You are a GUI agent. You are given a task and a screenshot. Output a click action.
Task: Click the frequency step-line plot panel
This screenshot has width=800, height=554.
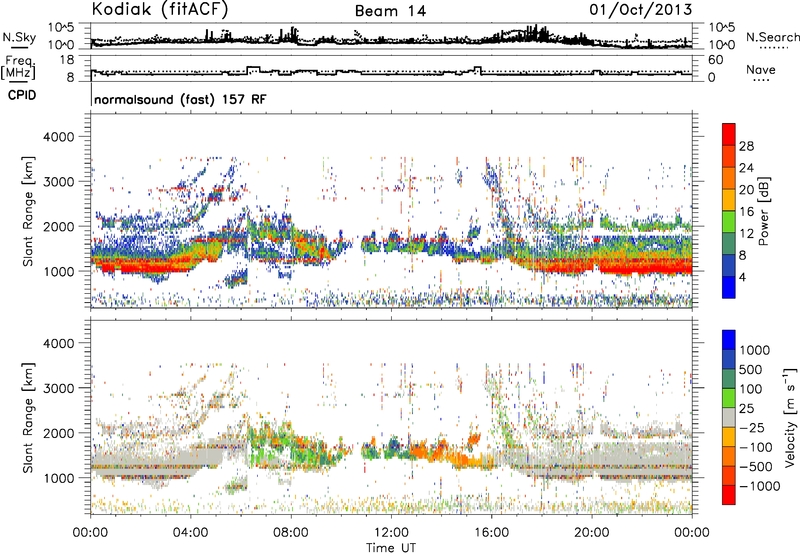[x=391, y=68]
